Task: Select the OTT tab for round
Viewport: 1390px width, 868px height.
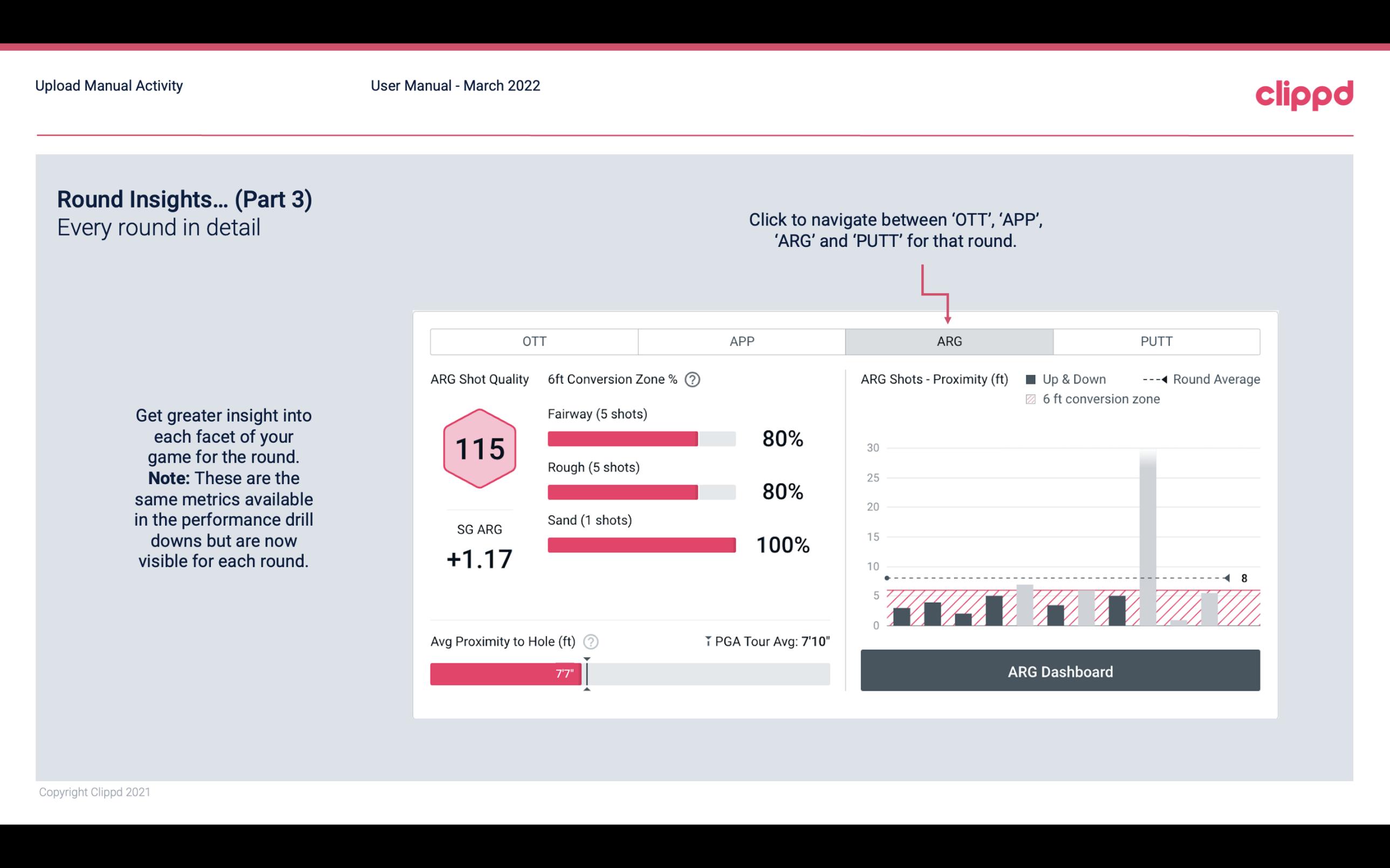Action: pyautogui.click(x=535, y=341)
